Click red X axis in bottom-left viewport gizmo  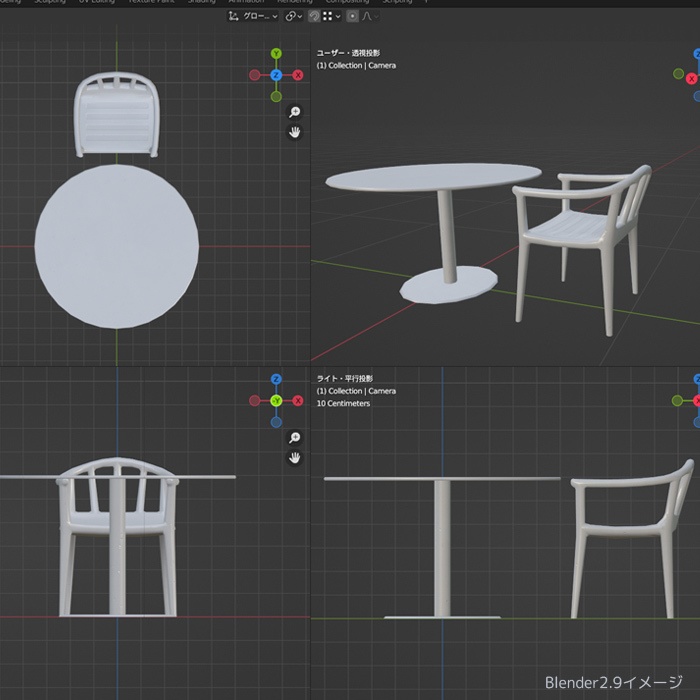[298, 400]
